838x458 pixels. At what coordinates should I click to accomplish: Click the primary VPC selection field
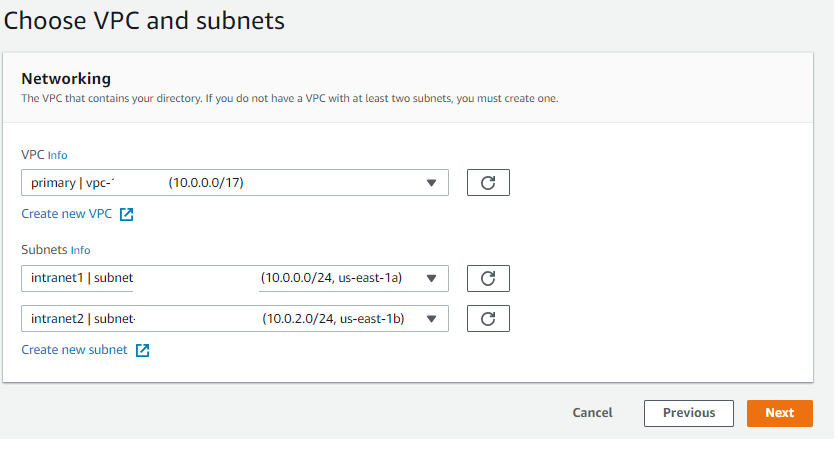click(x=220, y=183)
